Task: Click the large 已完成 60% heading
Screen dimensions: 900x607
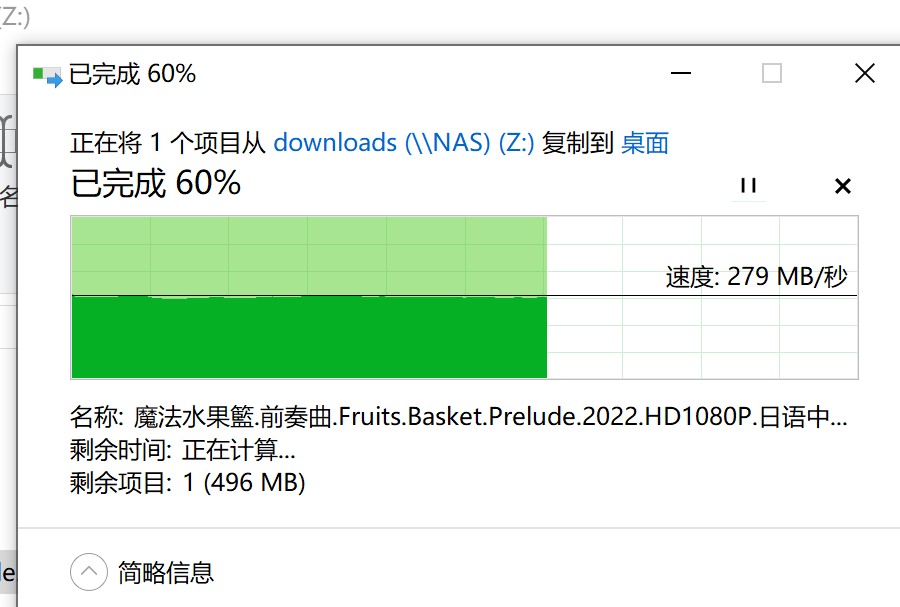Action: (156, 184)
